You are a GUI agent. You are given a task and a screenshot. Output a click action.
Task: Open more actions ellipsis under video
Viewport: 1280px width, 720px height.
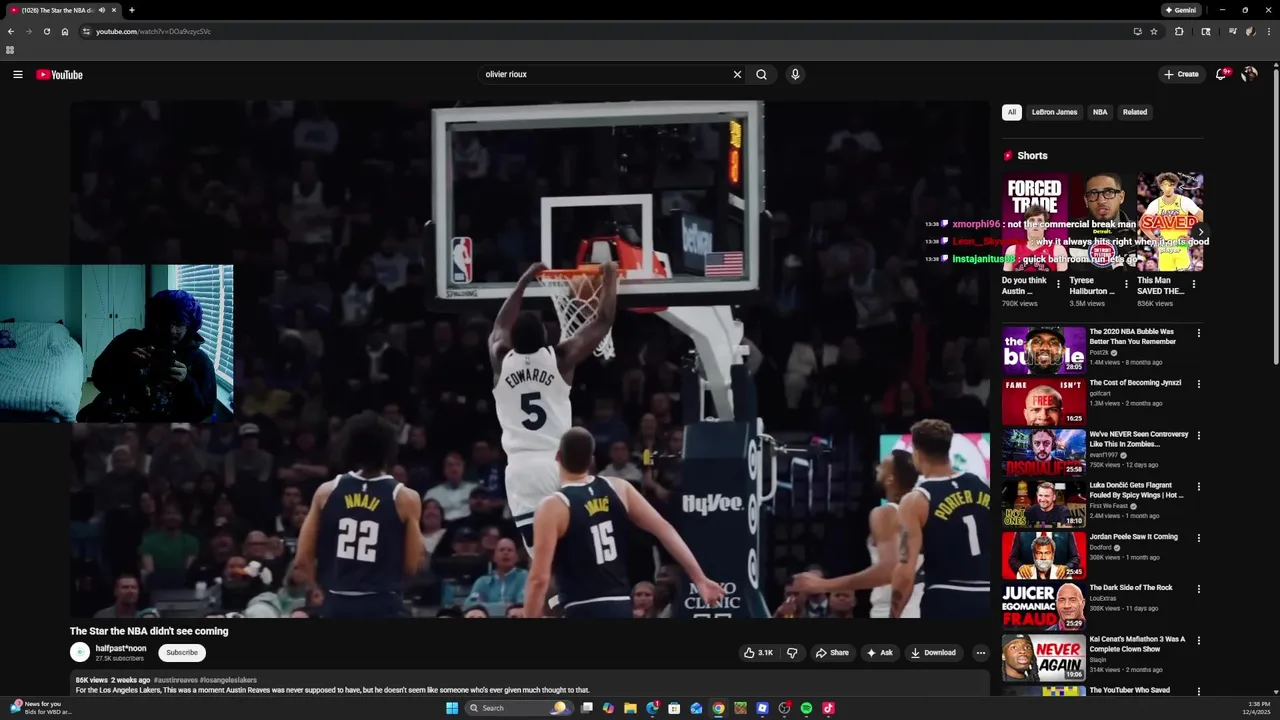click(981, 653)
